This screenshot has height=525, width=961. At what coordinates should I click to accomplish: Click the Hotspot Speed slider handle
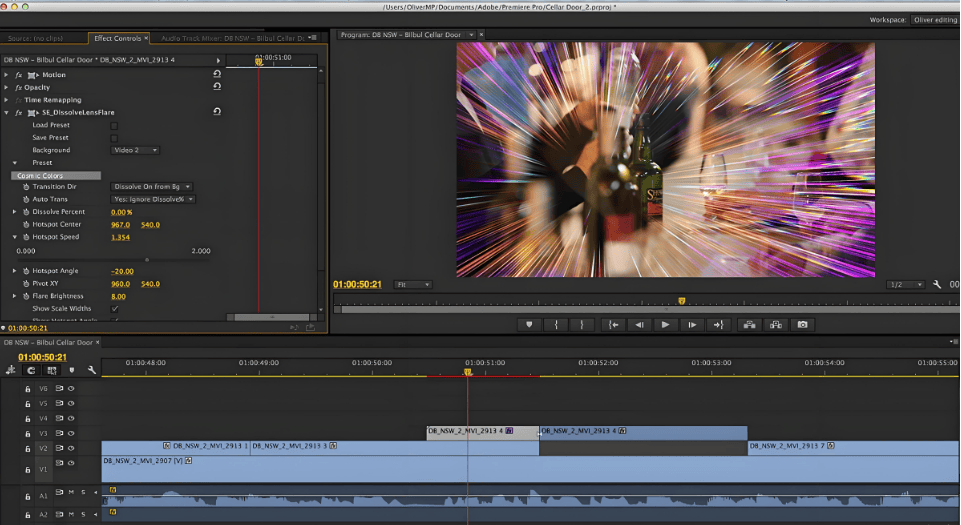[147, 259]
